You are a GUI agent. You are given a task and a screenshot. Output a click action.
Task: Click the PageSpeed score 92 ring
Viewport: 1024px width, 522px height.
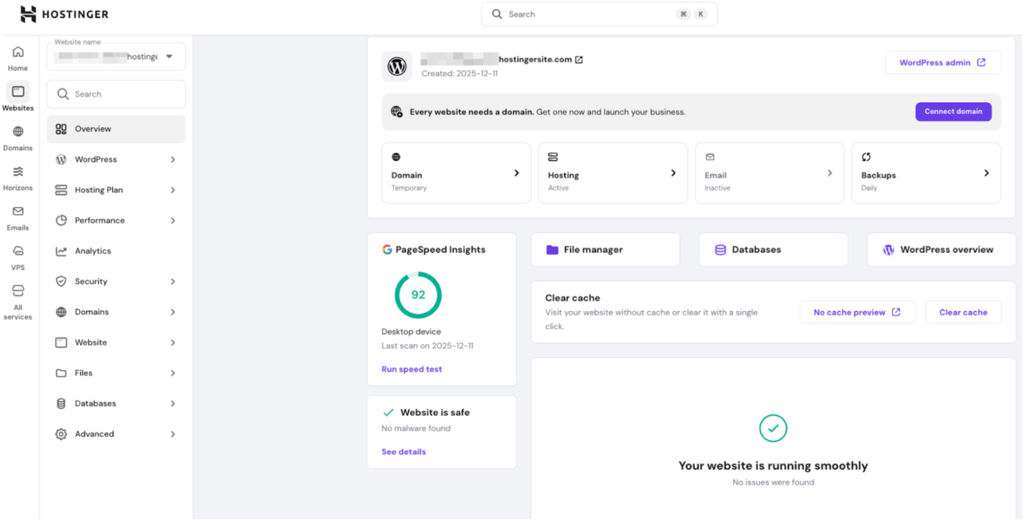(x=418, y=295)
